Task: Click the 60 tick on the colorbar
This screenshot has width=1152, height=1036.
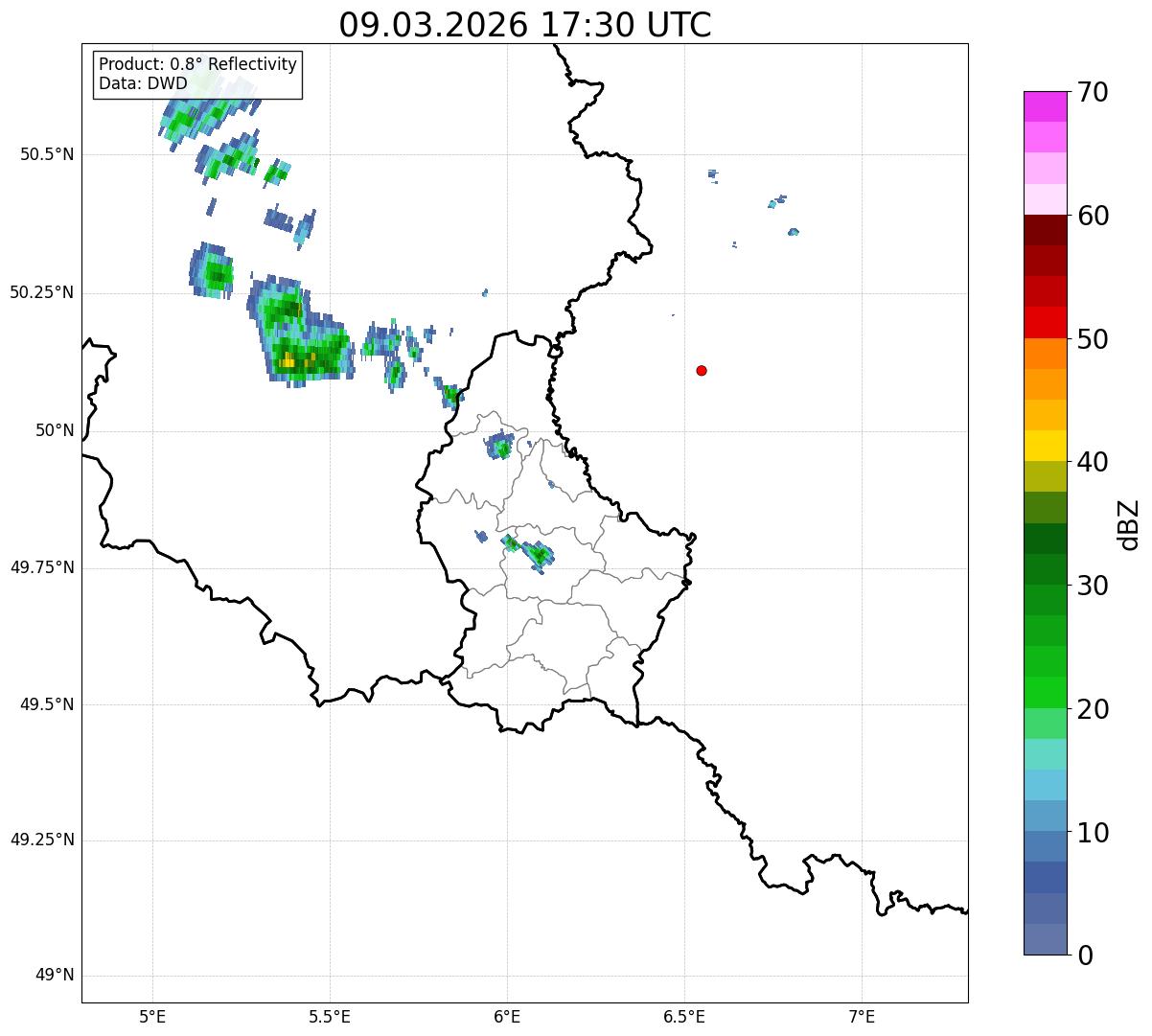Action: pos(1093,216)
